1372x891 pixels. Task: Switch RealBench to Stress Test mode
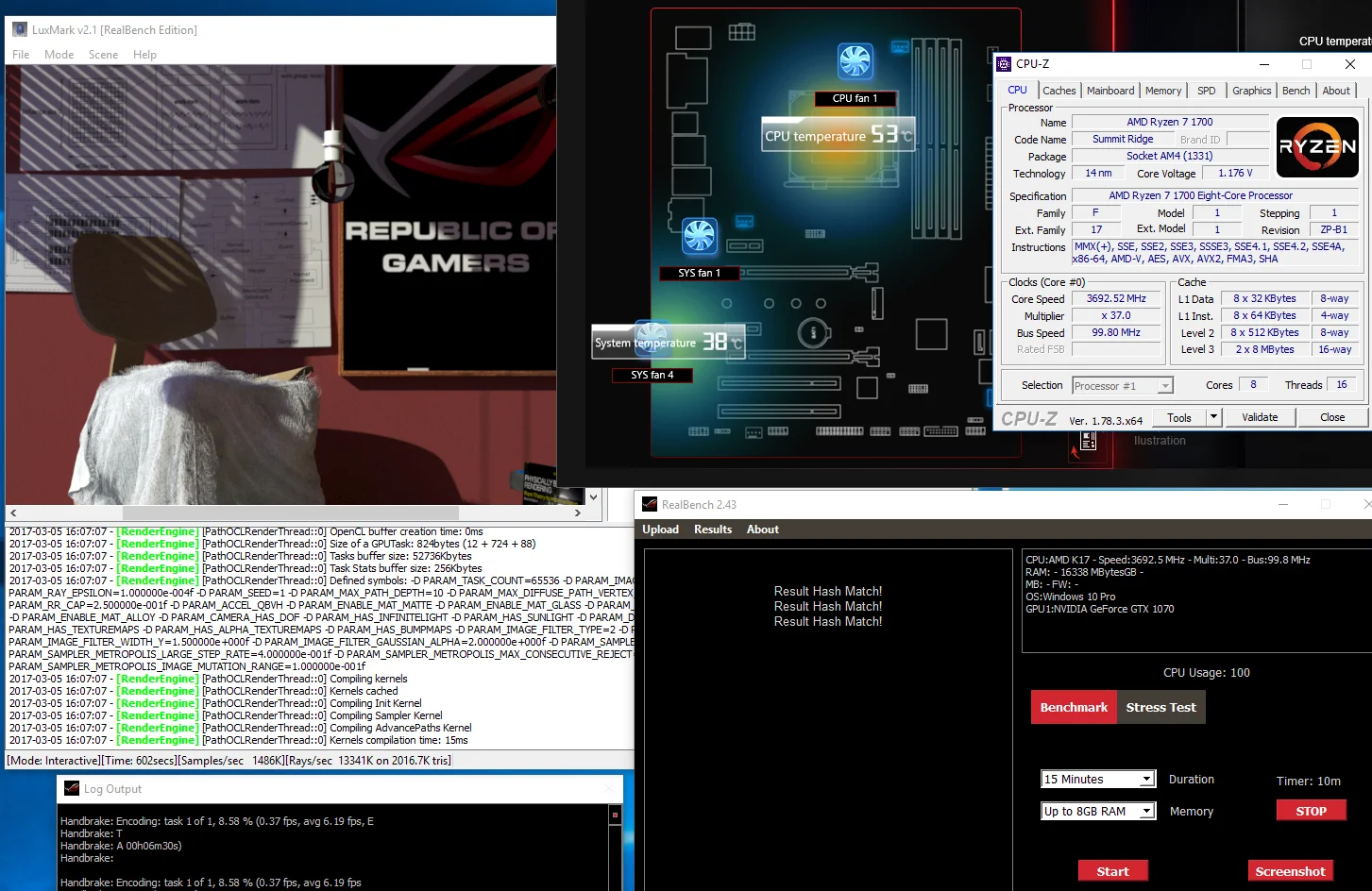[1161, 707]
